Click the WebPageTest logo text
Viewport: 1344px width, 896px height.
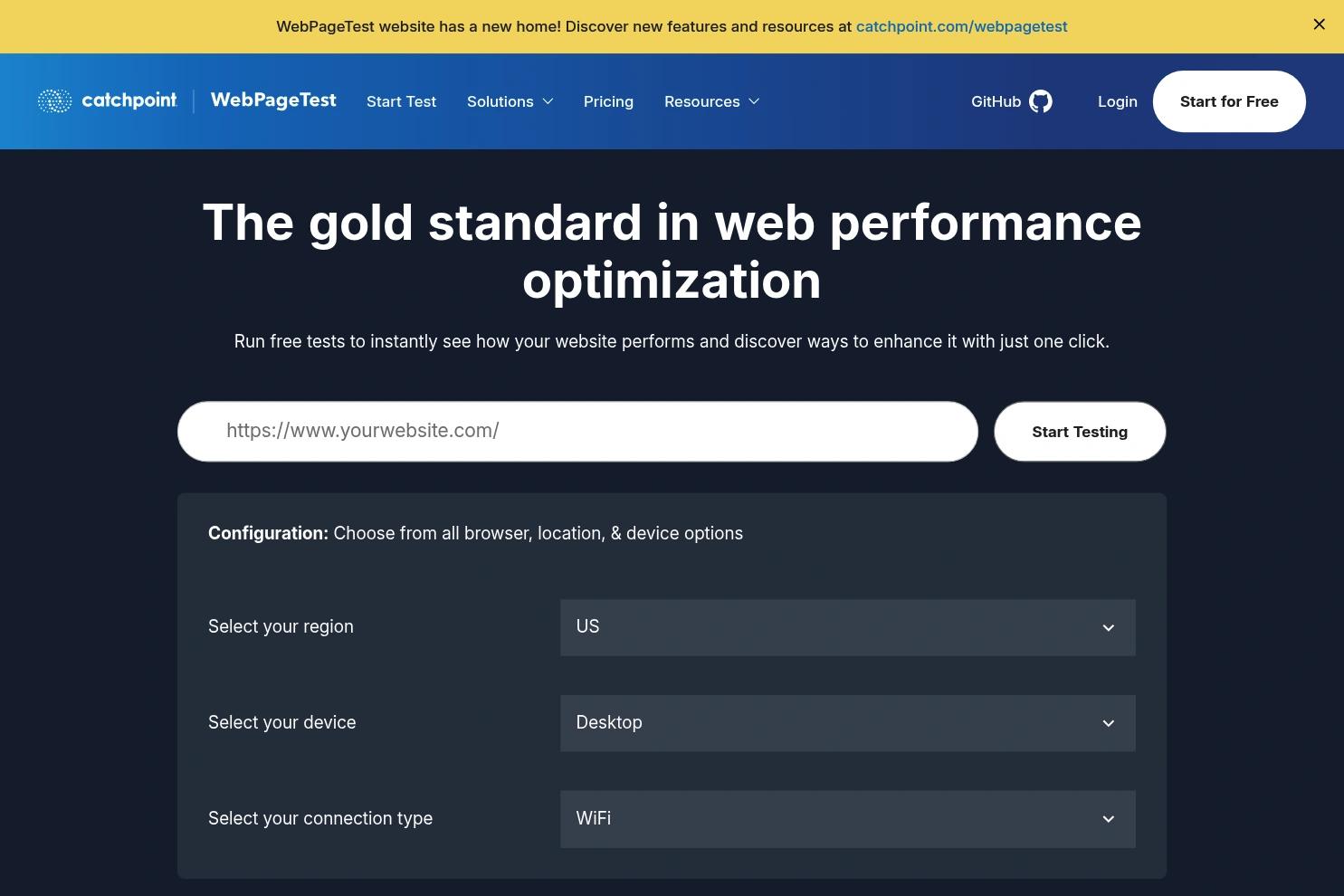click(273, 100)
